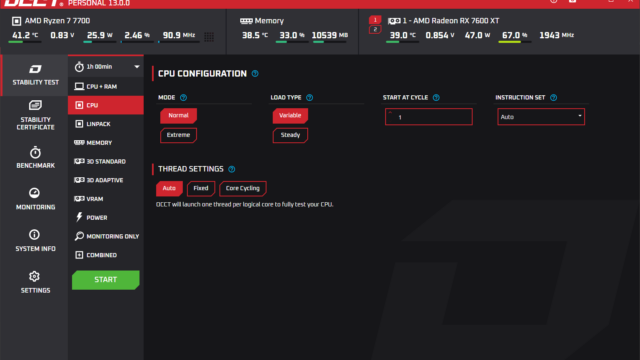Set thread settings to Auto

[x=169, y=189]
